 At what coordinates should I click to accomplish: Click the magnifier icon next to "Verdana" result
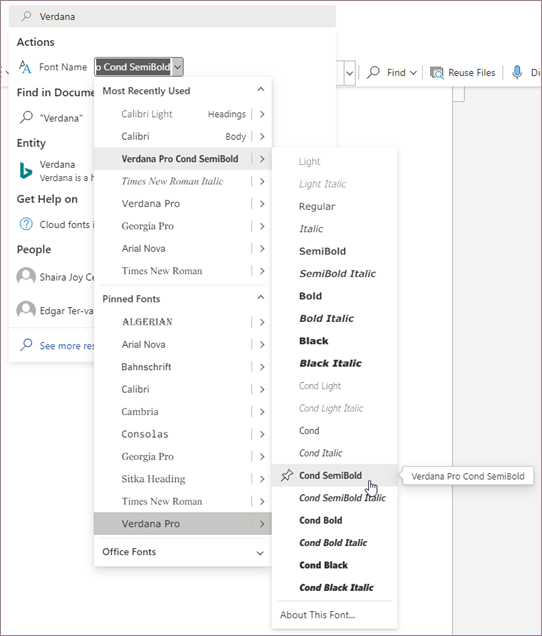pyautogui.click(x=26, y=118)
